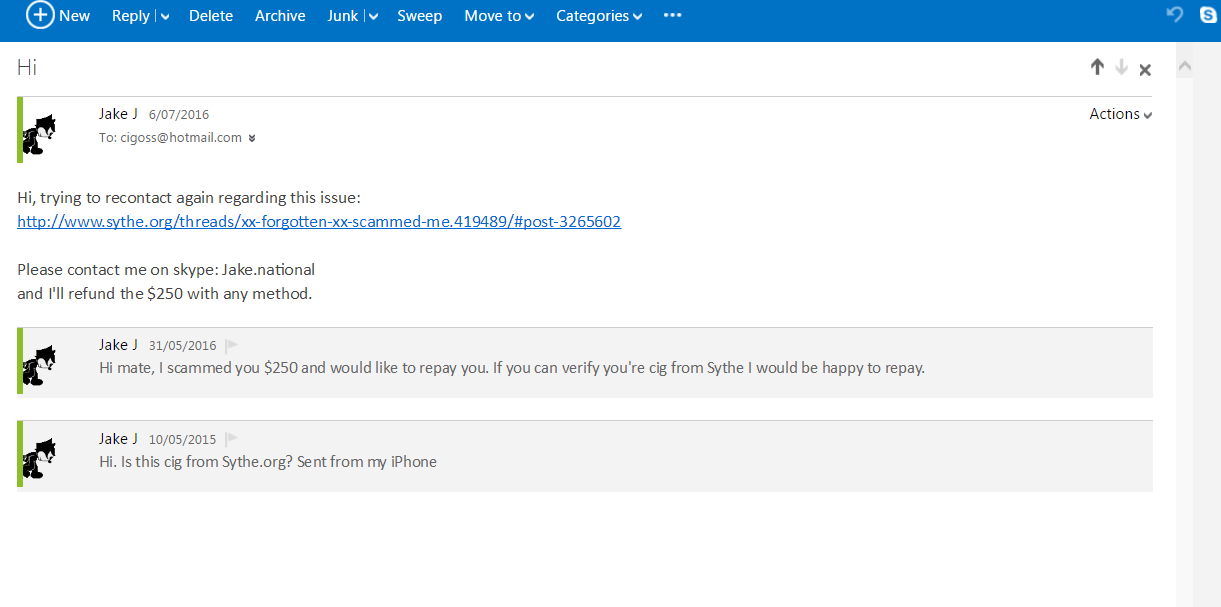Click the scrollbar up arrow
This screenshot has width=1221, height=607.
coord(1185,67)
